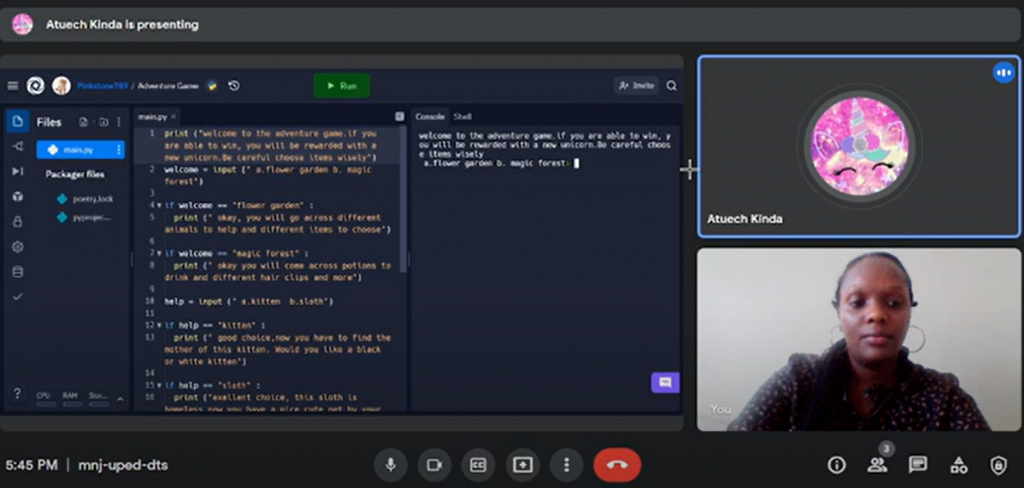Expand the CPU RAM resources panel
This screenshot has height=488, width=1024.
pos(120,399)
